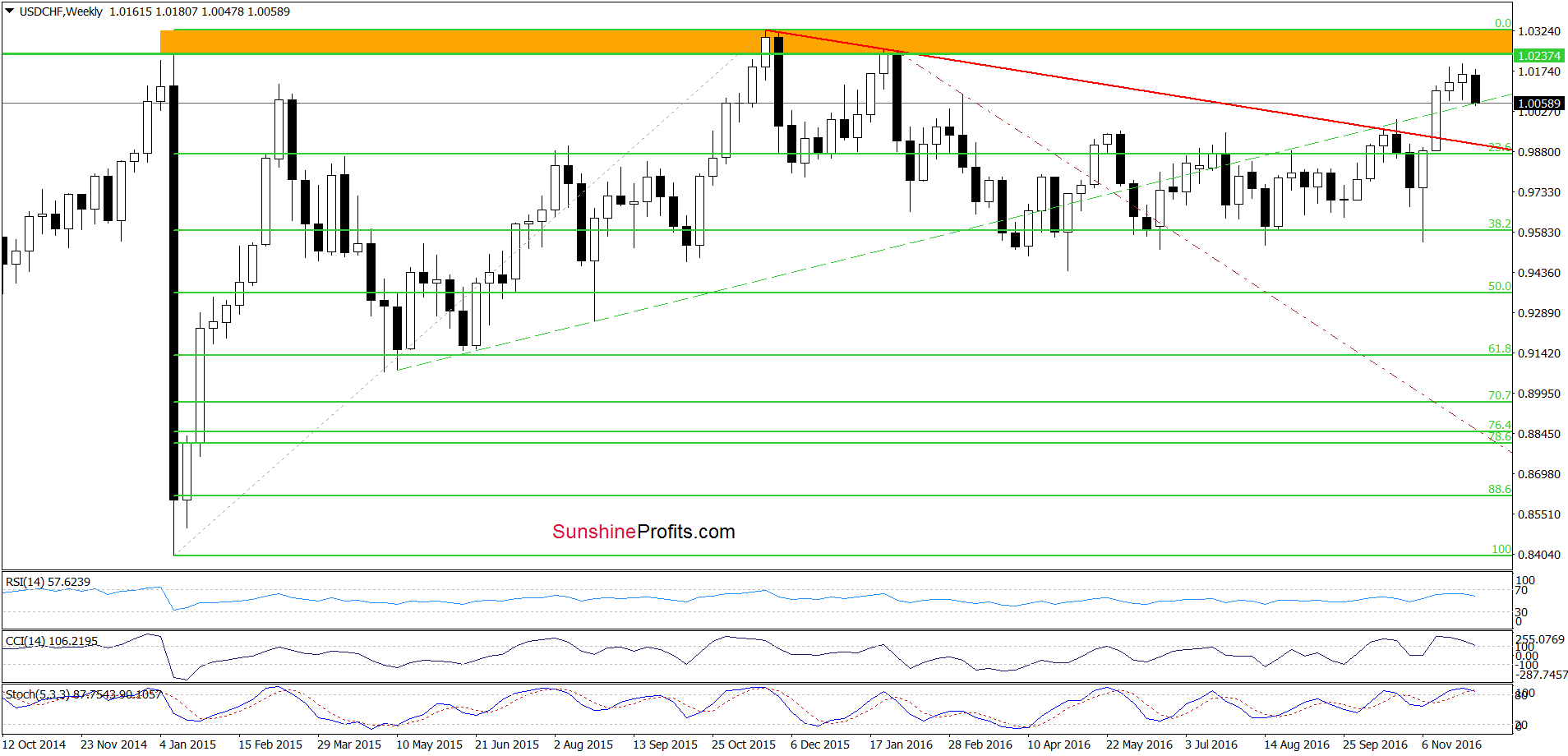Click the 0.84040 price axis value
The height and width of the screenshot is (756, 1568).
click(1538, 555)
